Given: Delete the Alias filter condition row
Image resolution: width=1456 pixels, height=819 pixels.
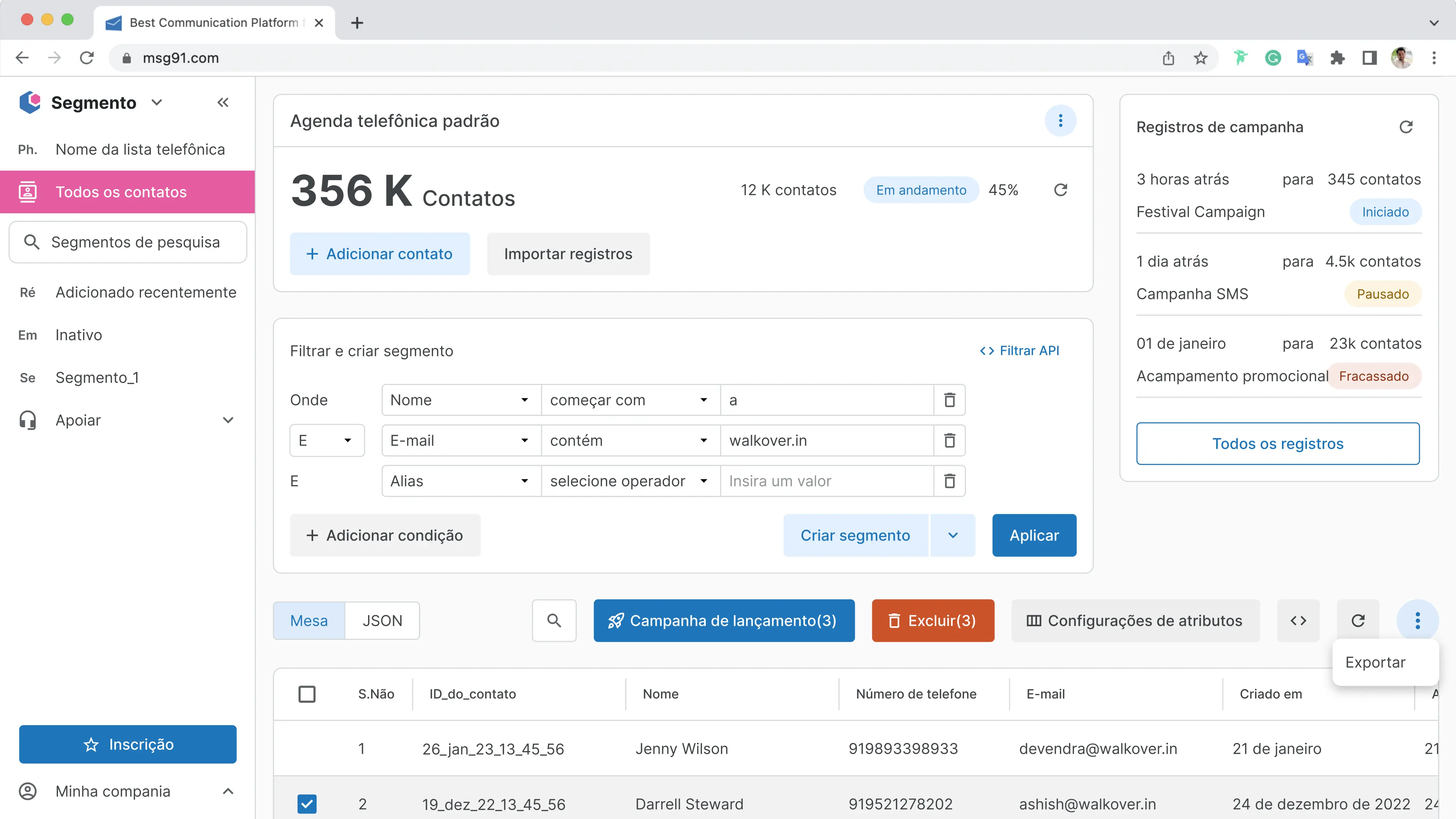Looking at the screenshot, I should tap(949, 481).
